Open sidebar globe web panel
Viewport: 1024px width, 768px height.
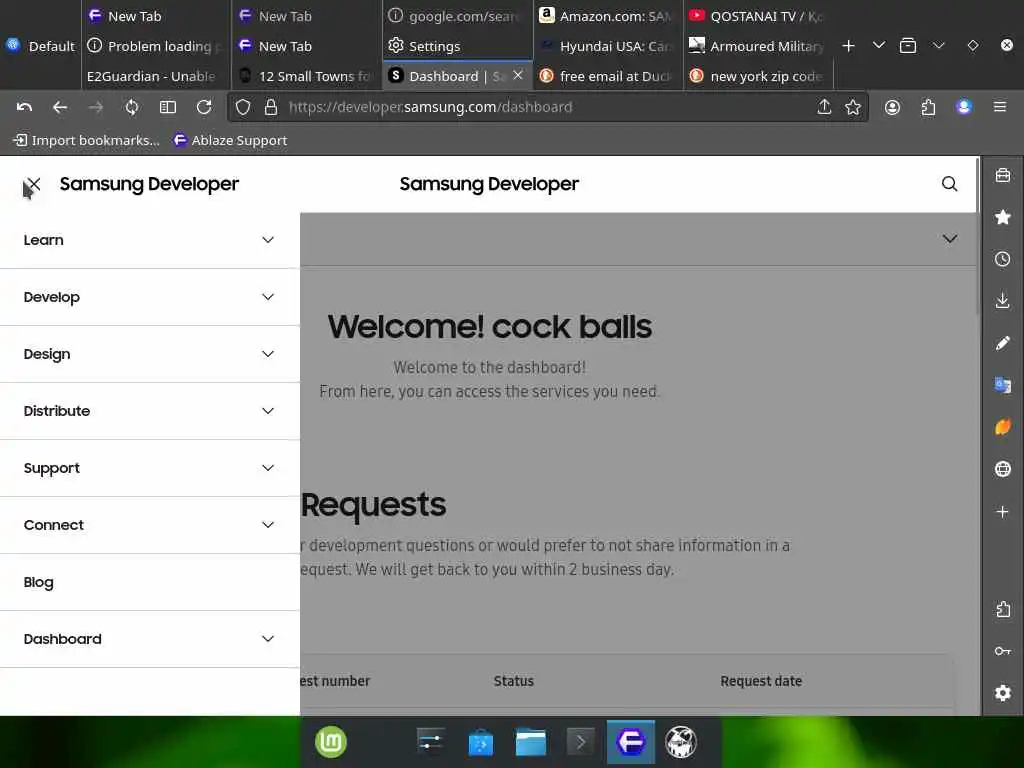tap(1003, 469)
